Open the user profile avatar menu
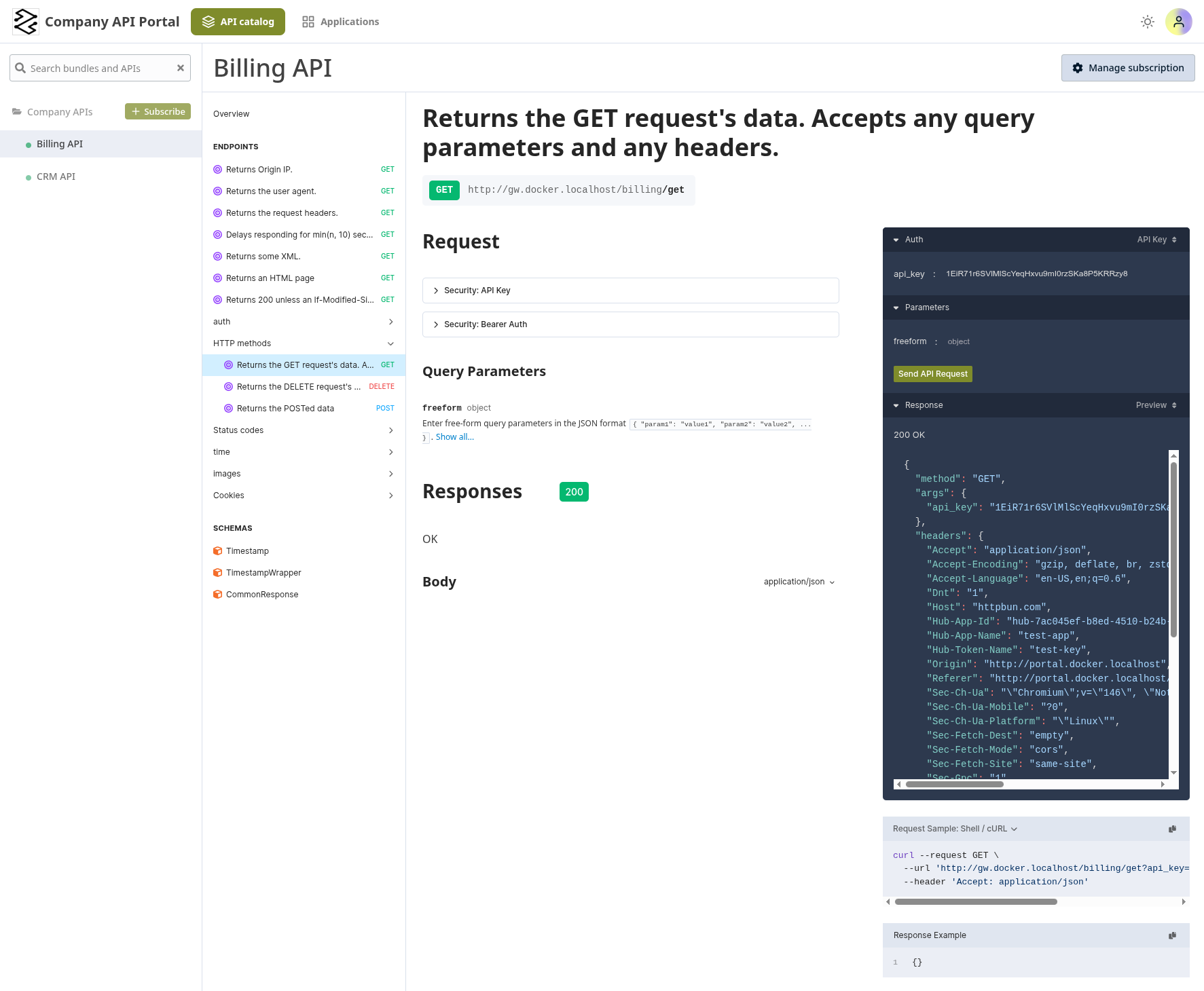The width and height of the screenshot is (1204, 991). (1179, 22)
